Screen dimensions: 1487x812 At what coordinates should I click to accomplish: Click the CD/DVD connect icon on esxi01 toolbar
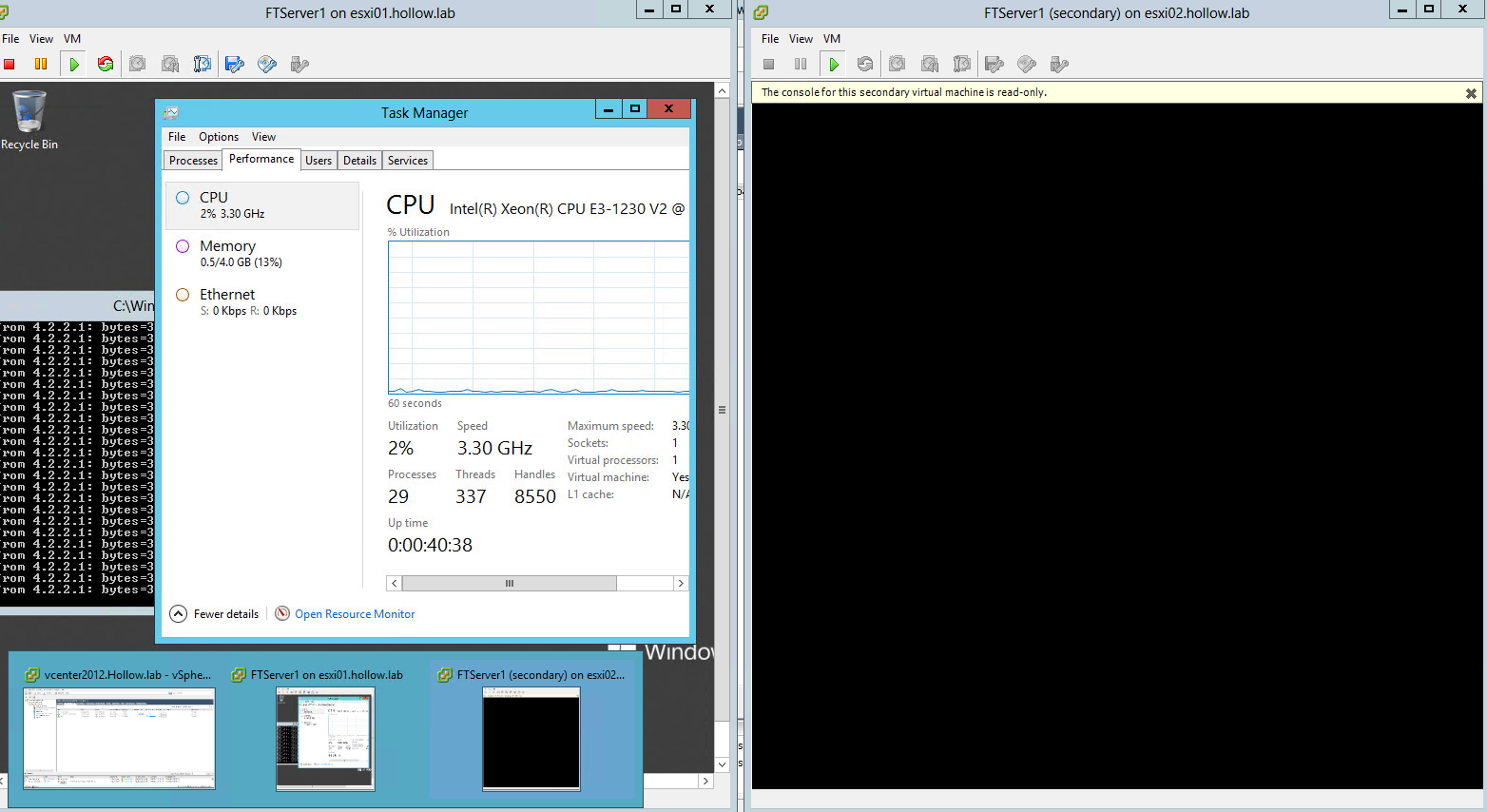point(267,65)
